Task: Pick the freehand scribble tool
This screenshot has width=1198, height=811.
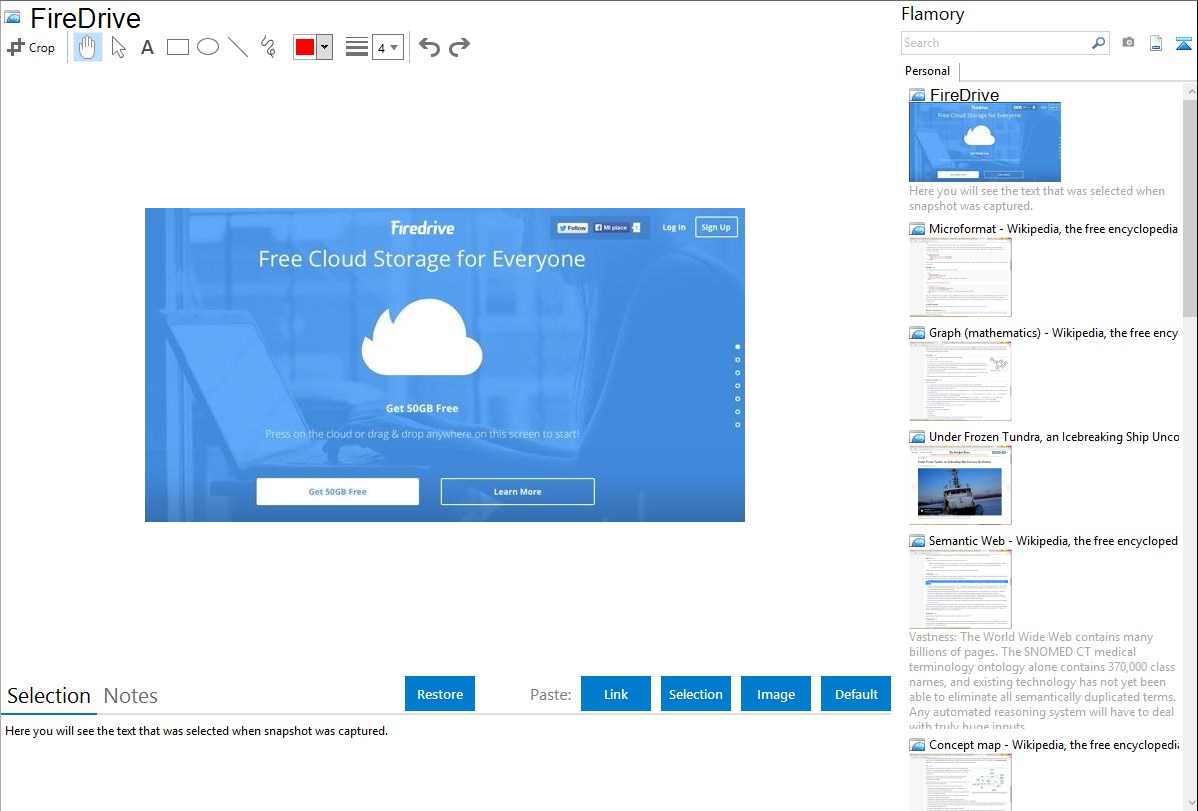Action: [268, 47]
